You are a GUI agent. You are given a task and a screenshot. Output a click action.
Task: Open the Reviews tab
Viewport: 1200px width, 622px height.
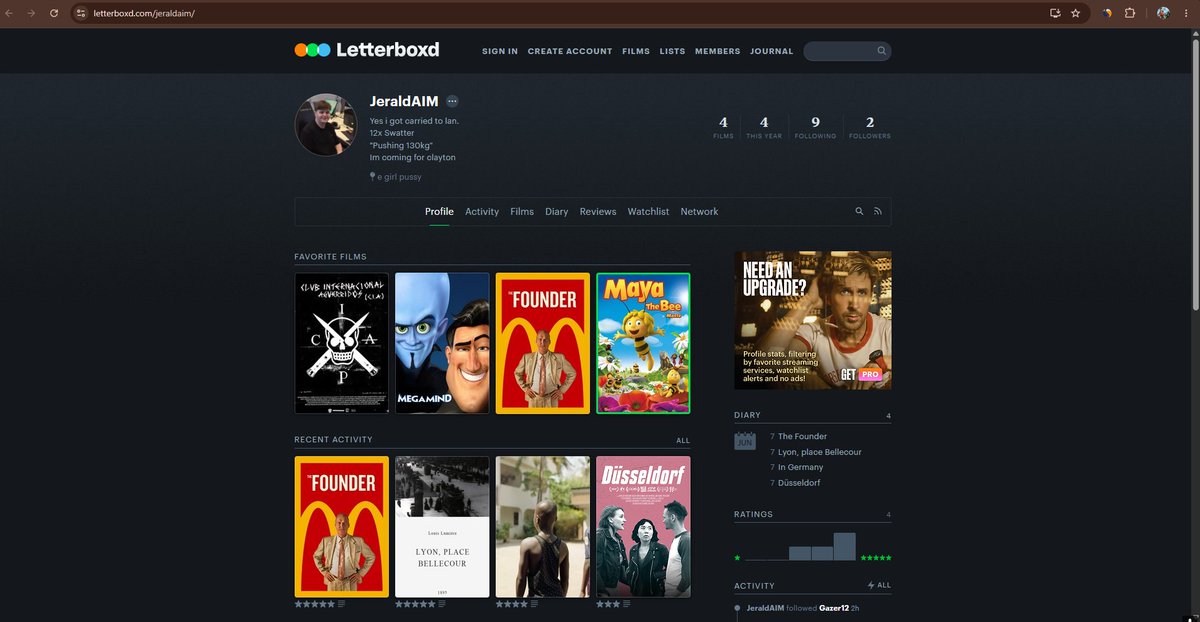click(x=598, y=212)
